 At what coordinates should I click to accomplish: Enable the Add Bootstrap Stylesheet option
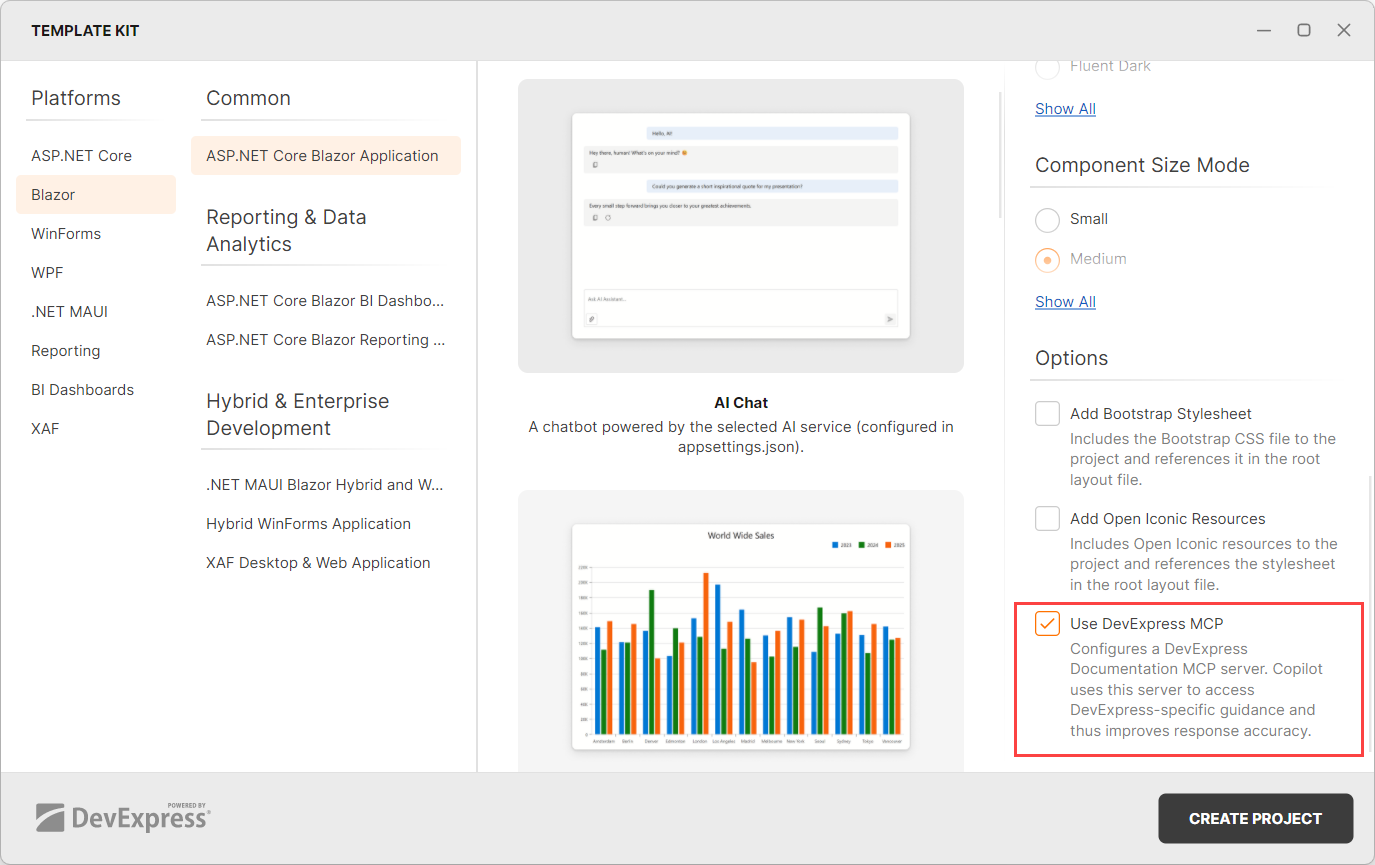pos(1047,413)
